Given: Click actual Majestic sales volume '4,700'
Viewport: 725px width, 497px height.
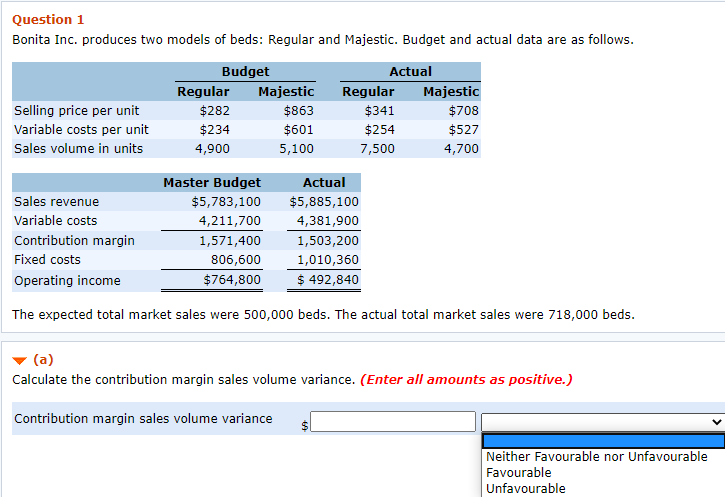Looking at the screenshot, I should (461, 149).
